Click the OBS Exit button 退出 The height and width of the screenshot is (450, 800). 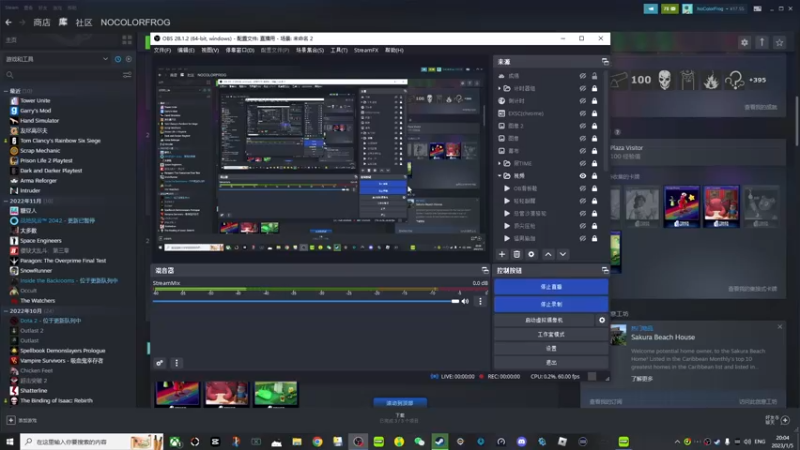(x=551, y=363)
